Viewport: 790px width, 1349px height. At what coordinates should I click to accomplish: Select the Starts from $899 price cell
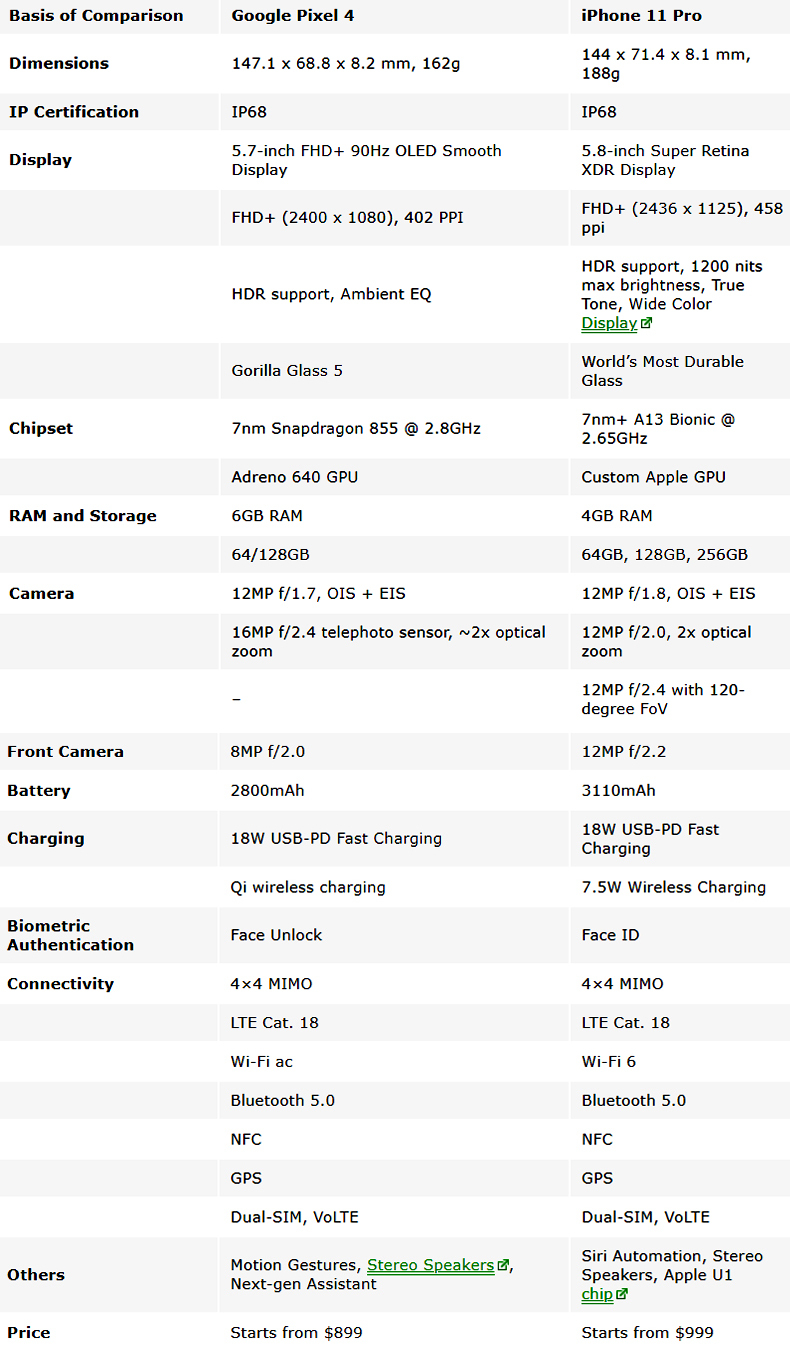(x=297, y=1332)
